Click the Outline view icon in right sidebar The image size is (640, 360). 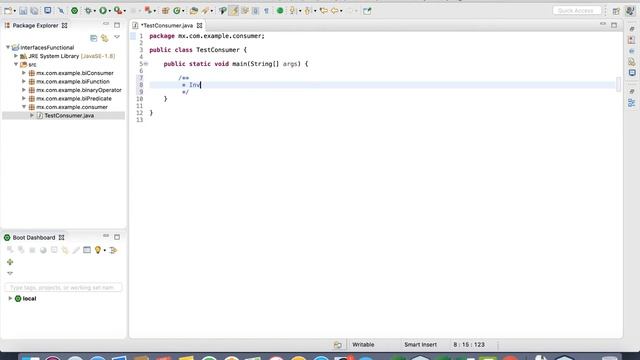coord(631,103)
